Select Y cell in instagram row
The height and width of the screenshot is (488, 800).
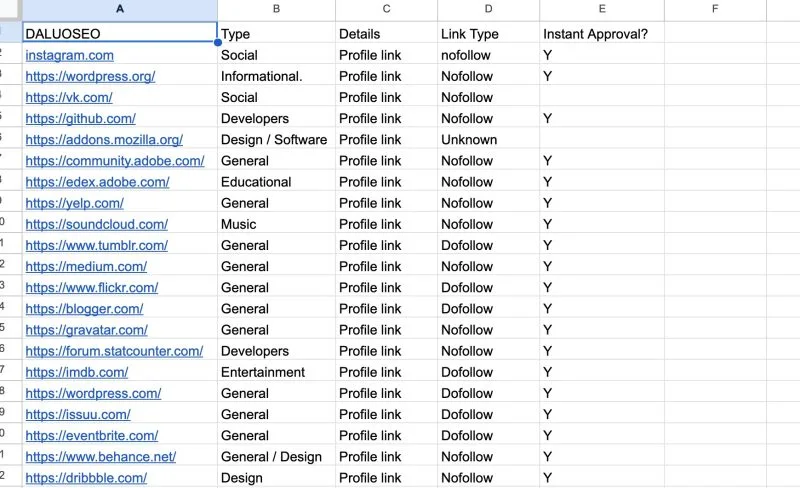point(602,55)
